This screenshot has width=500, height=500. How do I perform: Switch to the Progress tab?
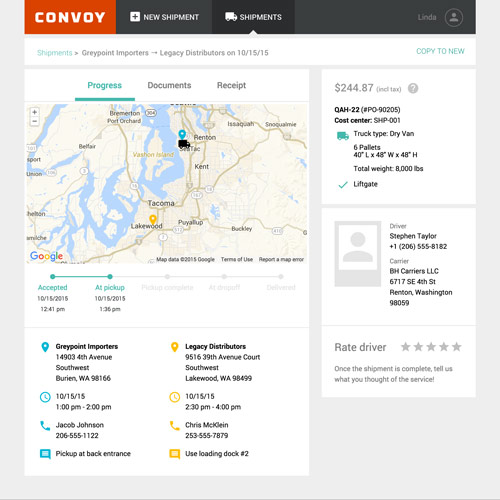(105, 85)
